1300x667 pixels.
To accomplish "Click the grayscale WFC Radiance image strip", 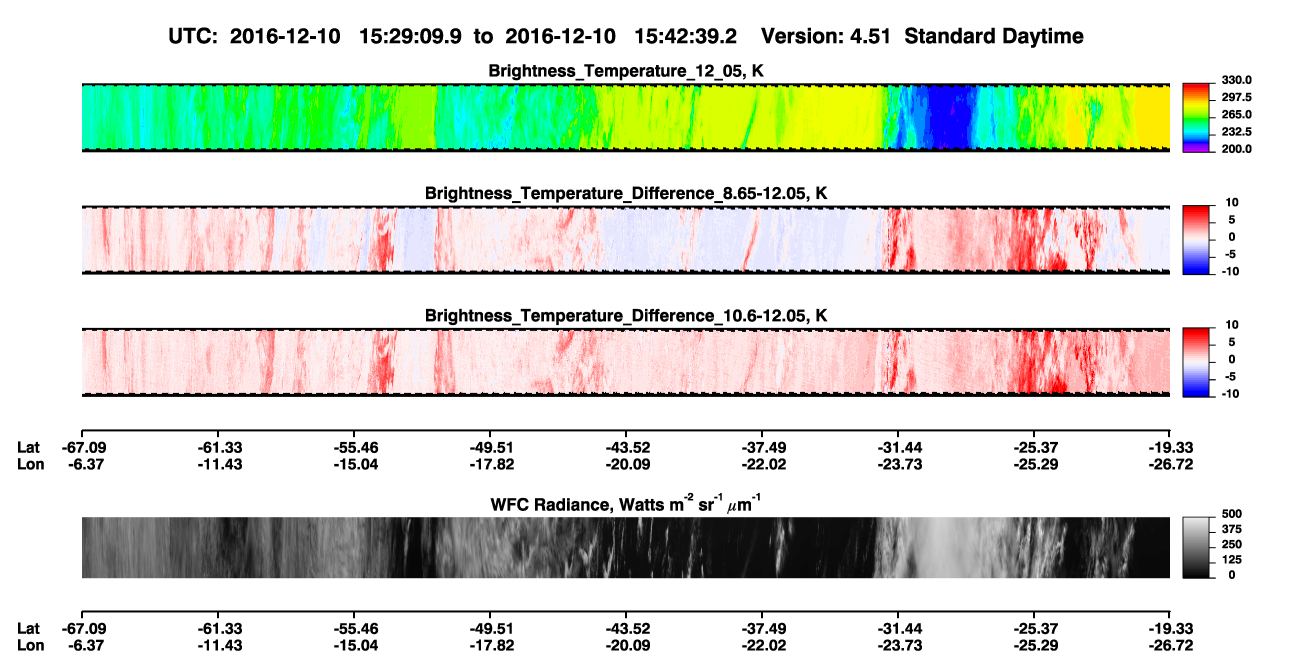I will (626, 547).
